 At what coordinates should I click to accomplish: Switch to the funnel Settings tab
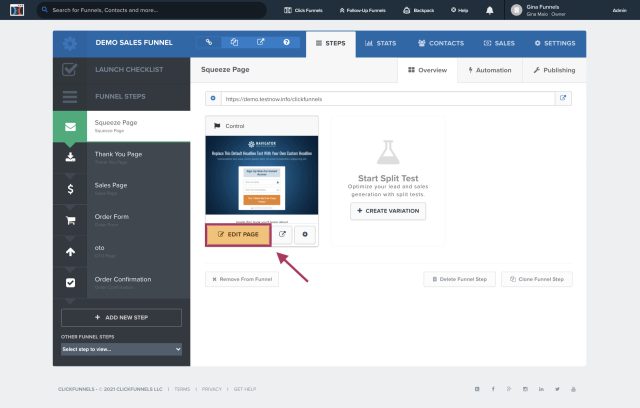pyautogui.click(x=555, y=43)
